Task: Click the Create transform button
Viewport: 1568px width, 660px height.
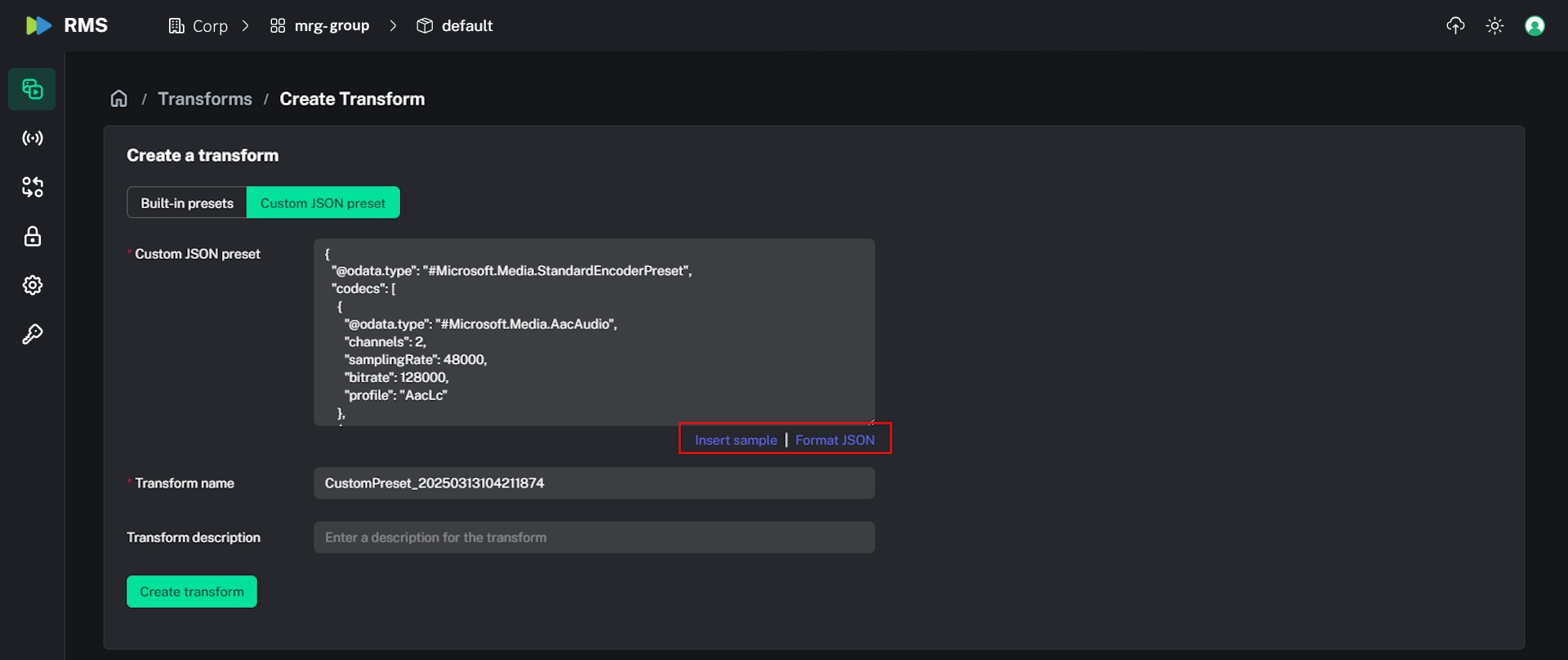Action: [192, 591]
